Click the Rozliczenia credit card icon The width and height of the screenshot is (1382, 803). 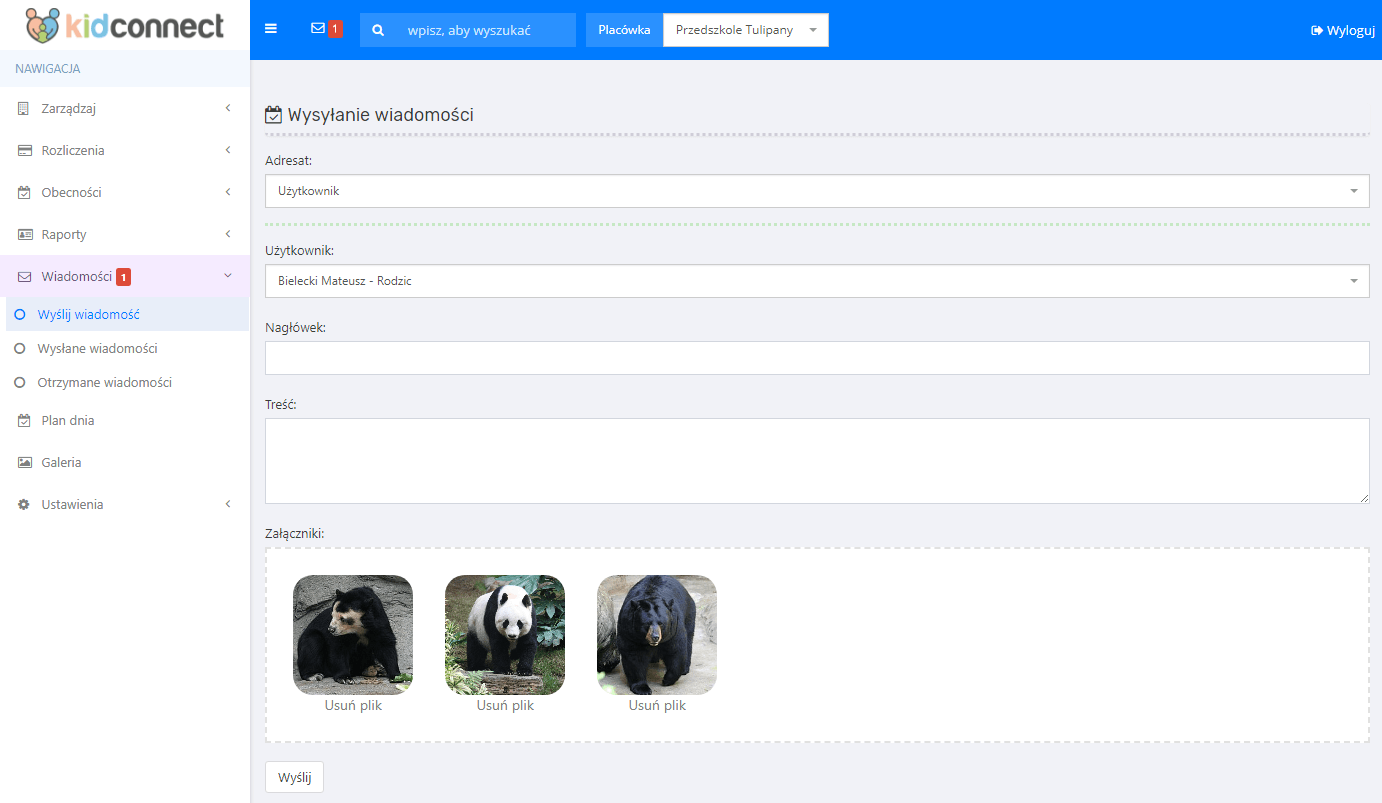25,150
